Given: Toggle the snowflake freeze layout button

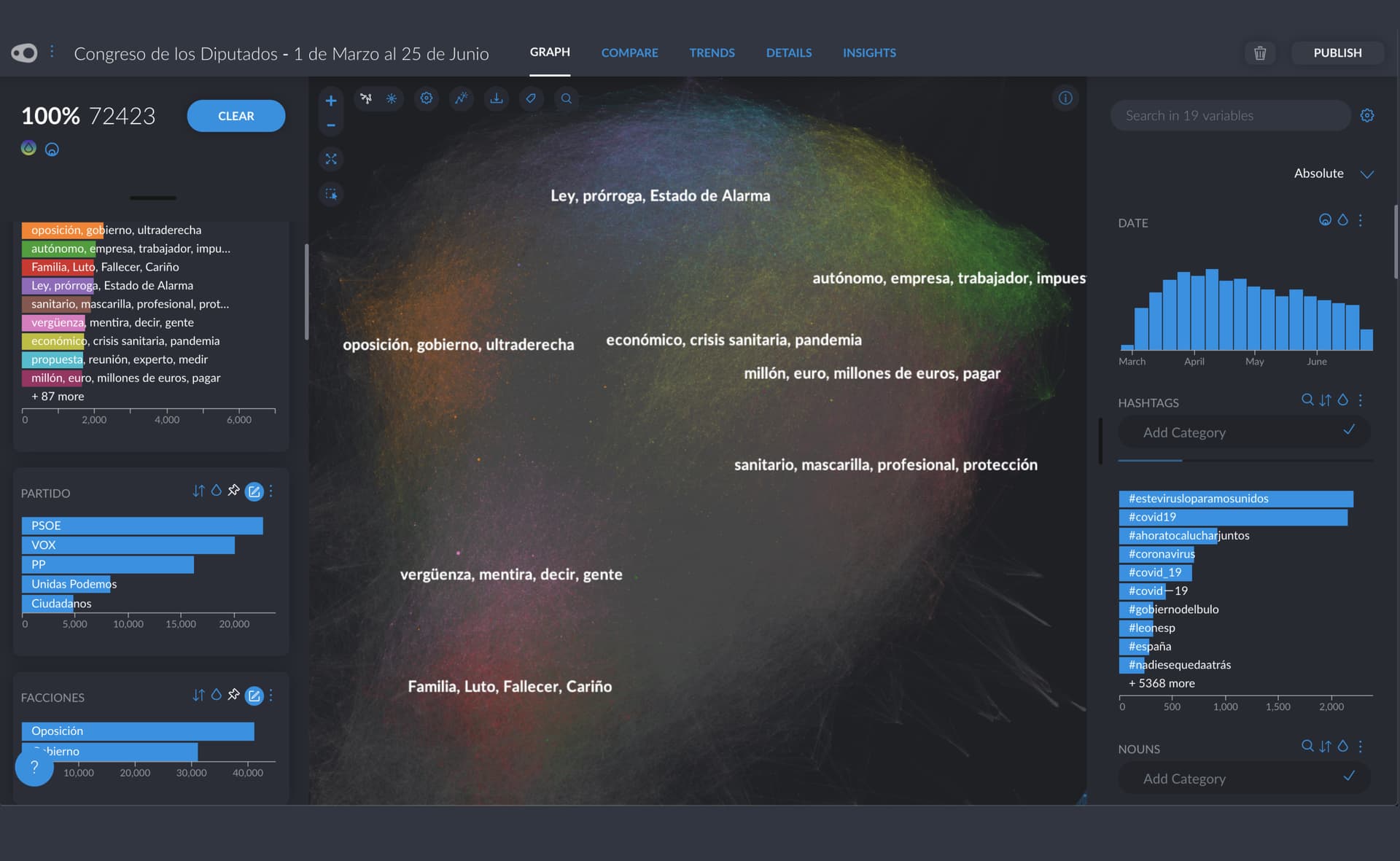Looking at the screenshot, I should click(x=392, y=98).
